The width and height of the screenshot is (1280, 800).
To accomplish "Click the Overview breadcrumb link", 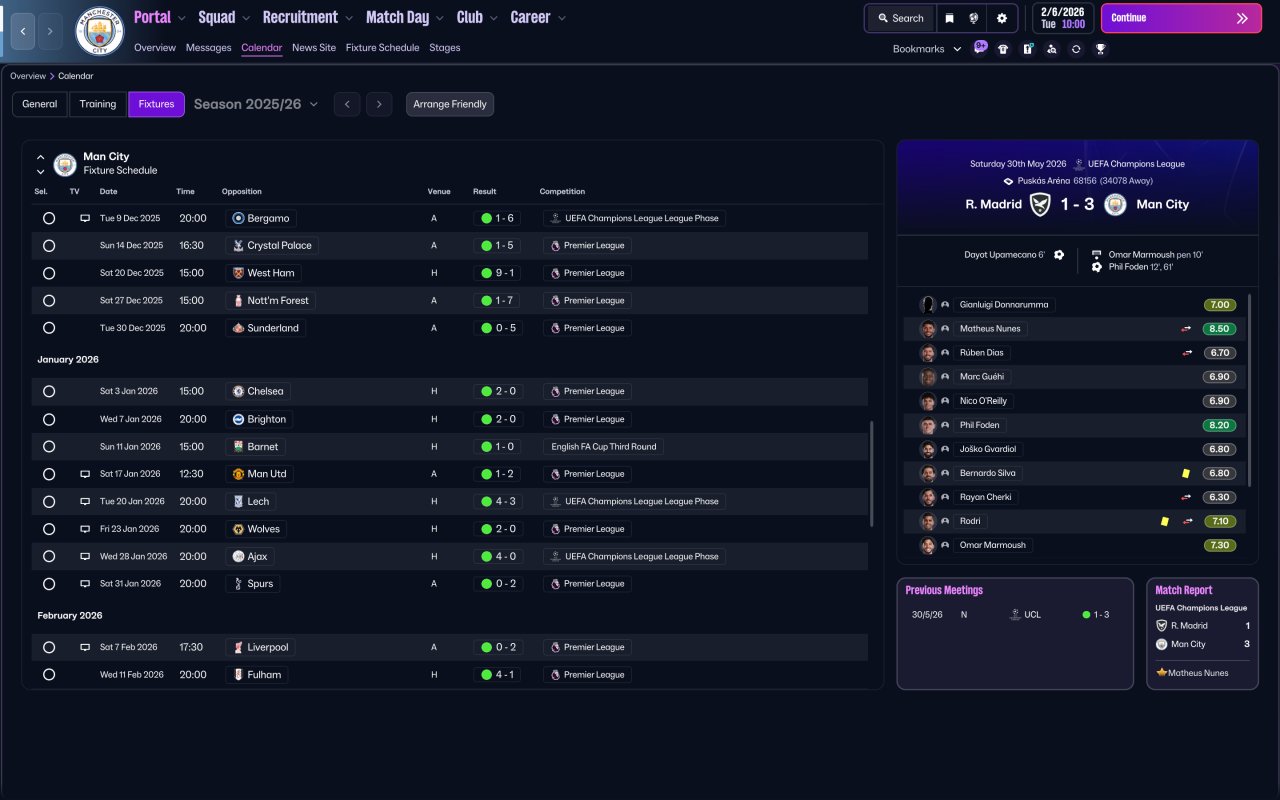I will coord(28,76).
